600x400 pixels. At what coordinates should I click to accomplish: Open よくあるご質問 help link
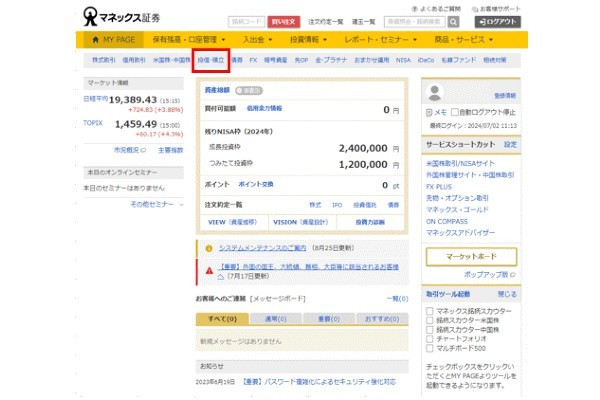pyautogui.click(x=436, y=9)
